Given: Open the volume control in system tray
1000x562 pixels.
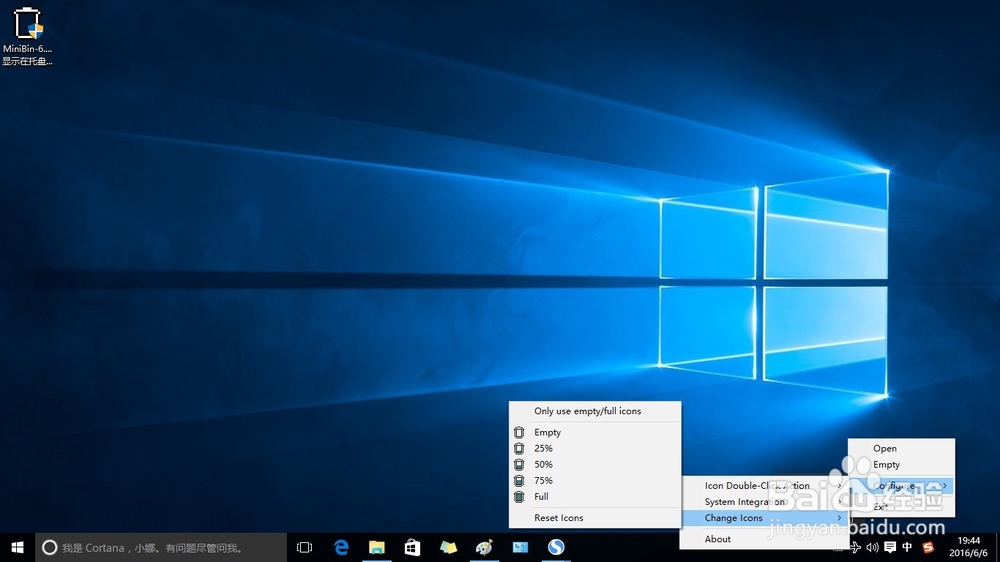Looking at the screenshot, I should click(x=872, y=547).
